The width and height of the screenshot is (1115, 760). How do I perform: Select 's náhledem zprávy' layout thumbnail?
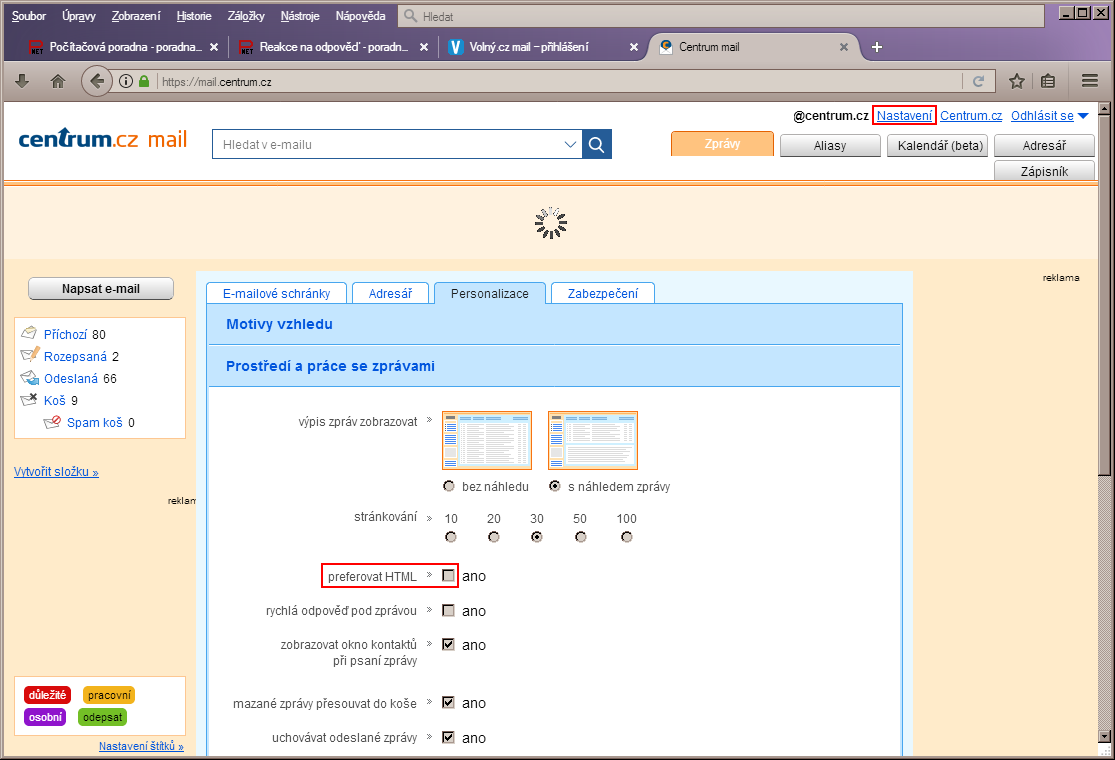[x=593, y=440]
